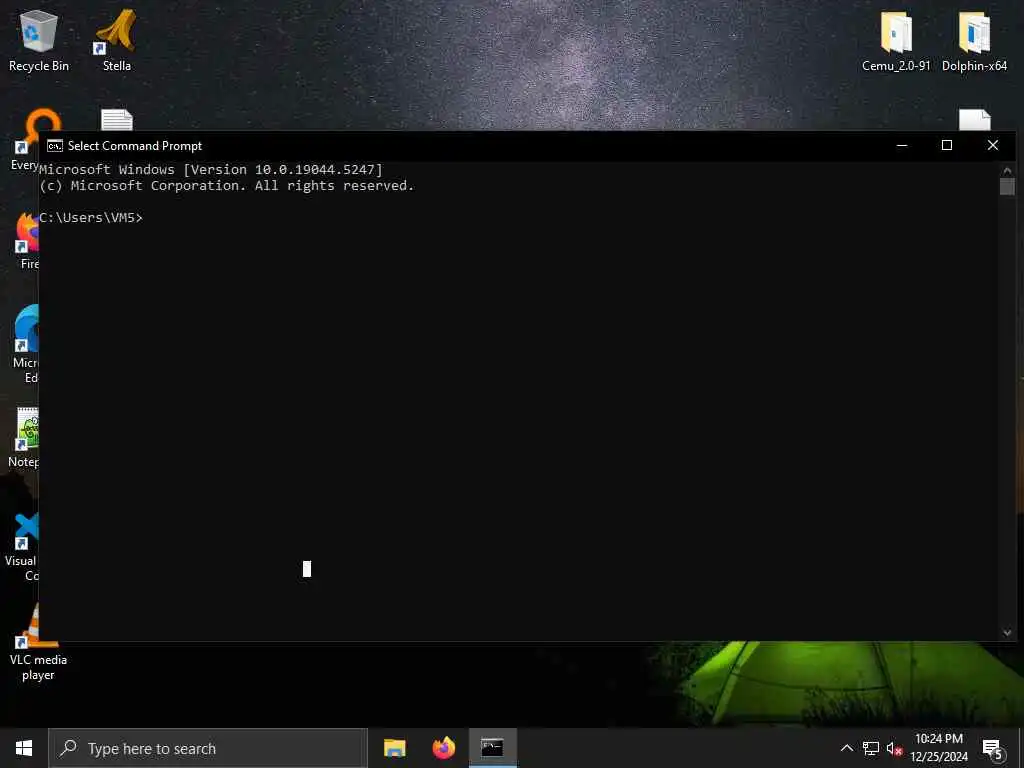Screen dimensions: 1024x768
Task: Open the Dolphin-x64 folder
Action: (974, 40)
